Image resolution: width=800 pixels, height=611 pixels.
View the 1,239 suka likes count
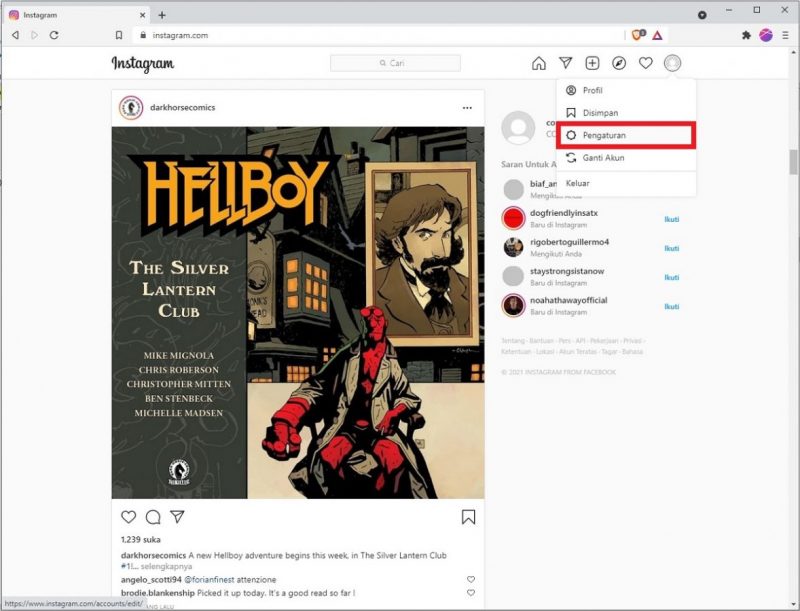point(141,540)
